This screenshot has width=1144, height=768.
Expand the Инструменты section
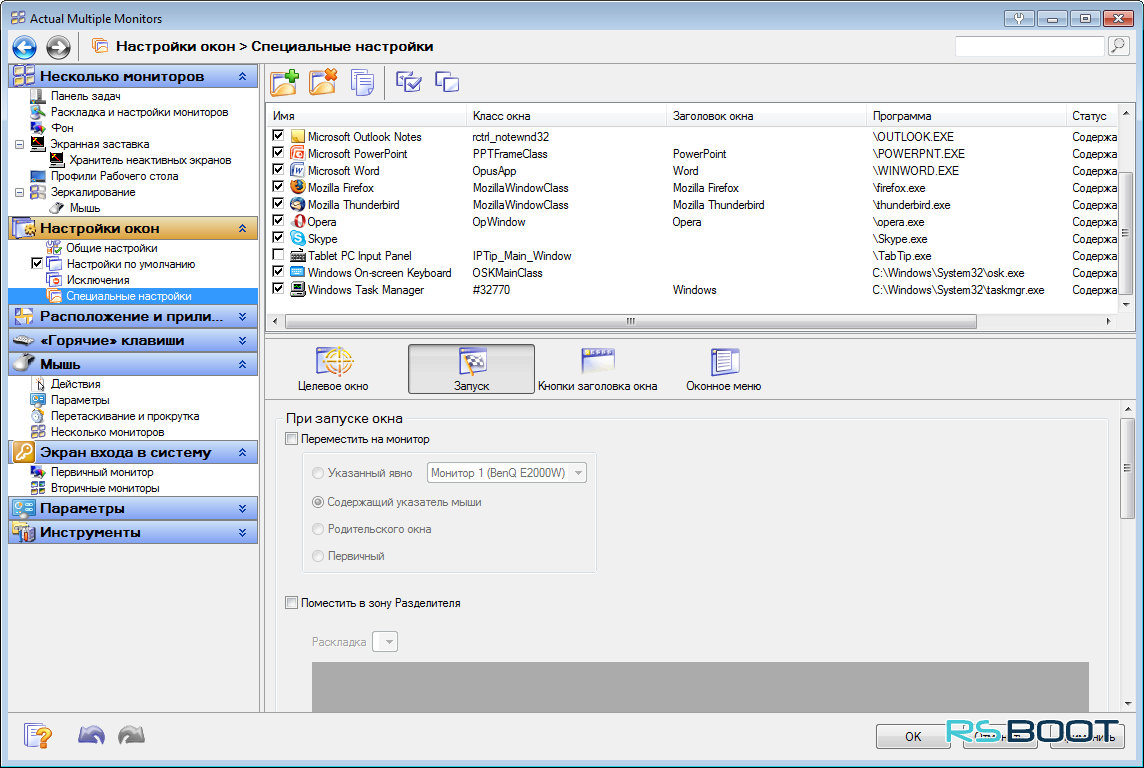242,532
